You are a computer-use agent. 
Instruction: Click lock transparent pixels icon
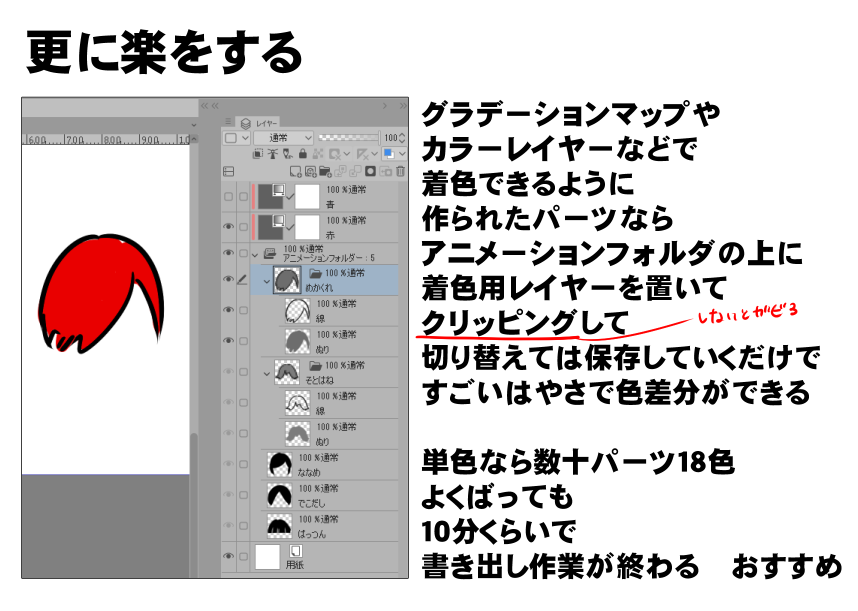point(318,154)
